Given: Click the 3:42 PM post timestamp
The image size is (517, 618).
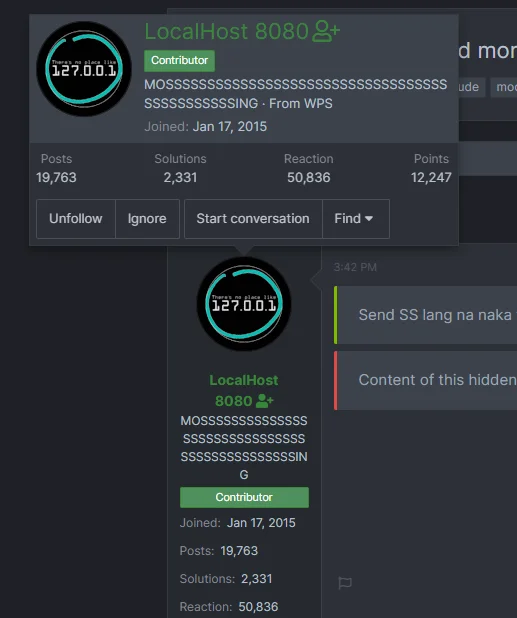Looking at the screenshot, I should 355,267.
